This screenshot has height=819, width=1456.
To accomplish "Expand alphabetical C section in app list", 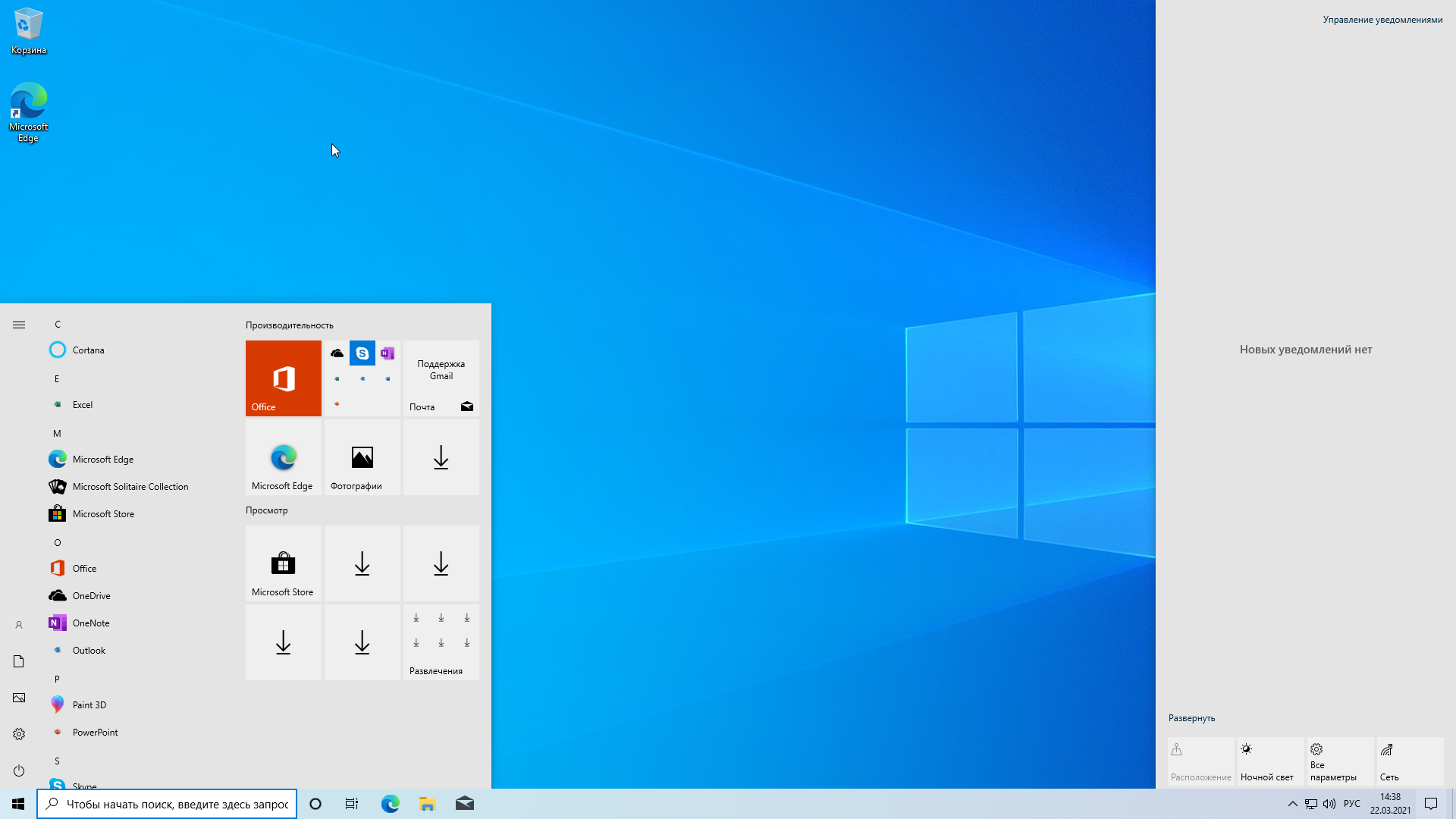I will (x=57, y=323).
